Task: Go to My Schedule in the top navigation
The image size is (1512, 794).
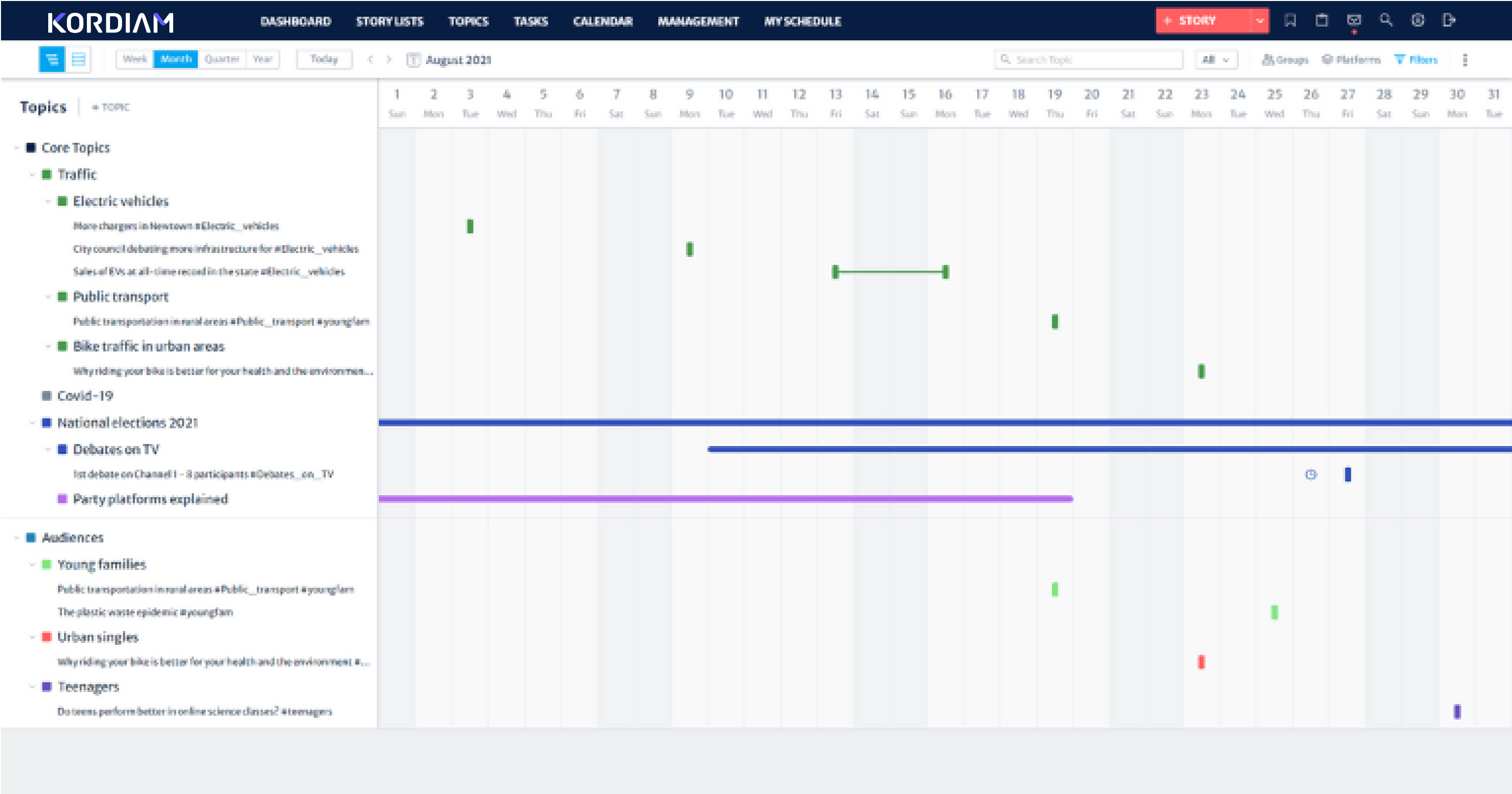Action: [802, 21]
